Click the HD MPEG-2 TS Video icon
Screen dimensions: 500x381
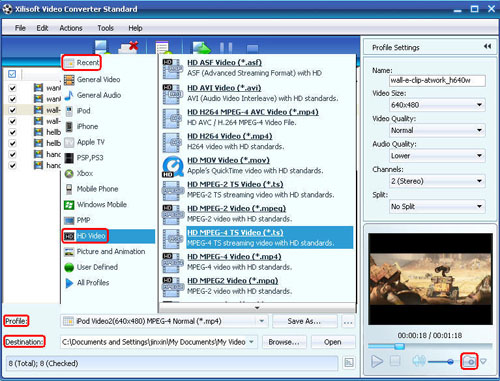173,190
